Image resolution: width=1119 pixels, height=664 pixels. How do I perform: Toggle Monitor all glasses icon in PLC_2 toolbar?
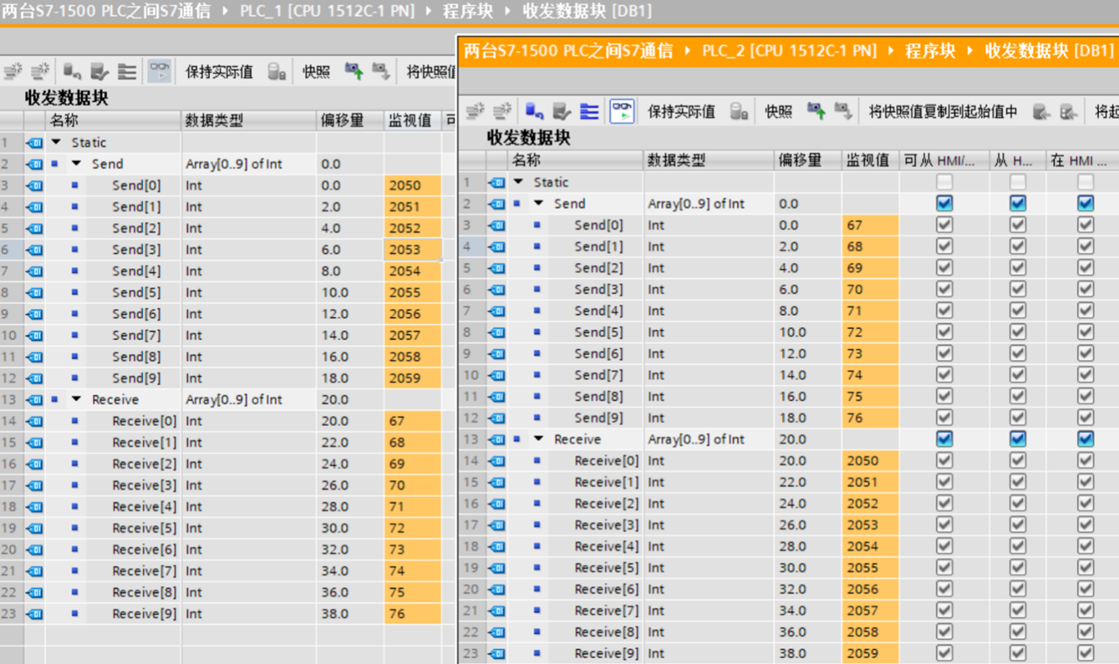click(x=622, y=111)
